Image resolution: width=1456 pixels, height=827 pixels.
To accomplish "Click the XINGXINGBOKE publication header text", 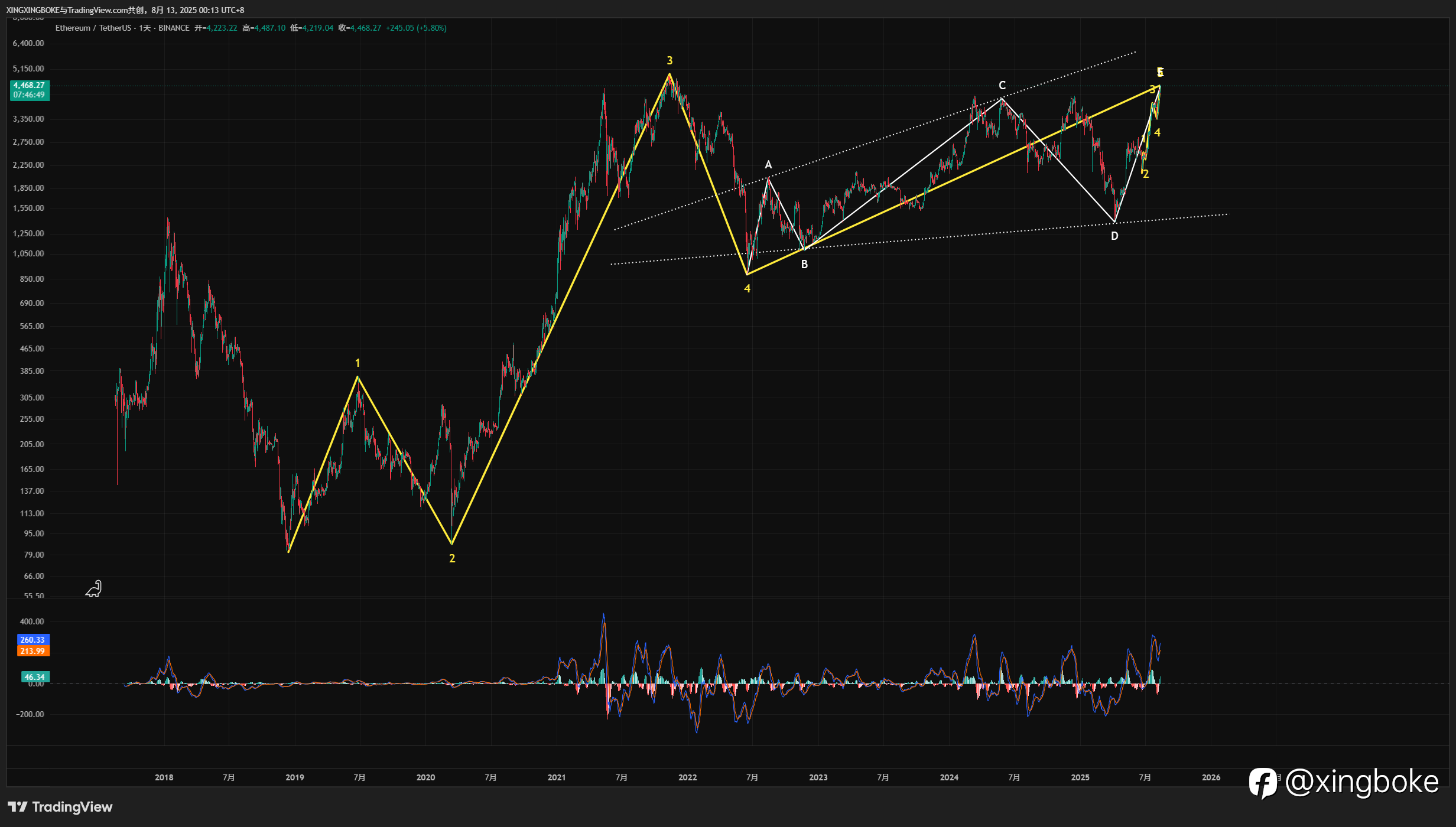I will (x=125, y=10).
